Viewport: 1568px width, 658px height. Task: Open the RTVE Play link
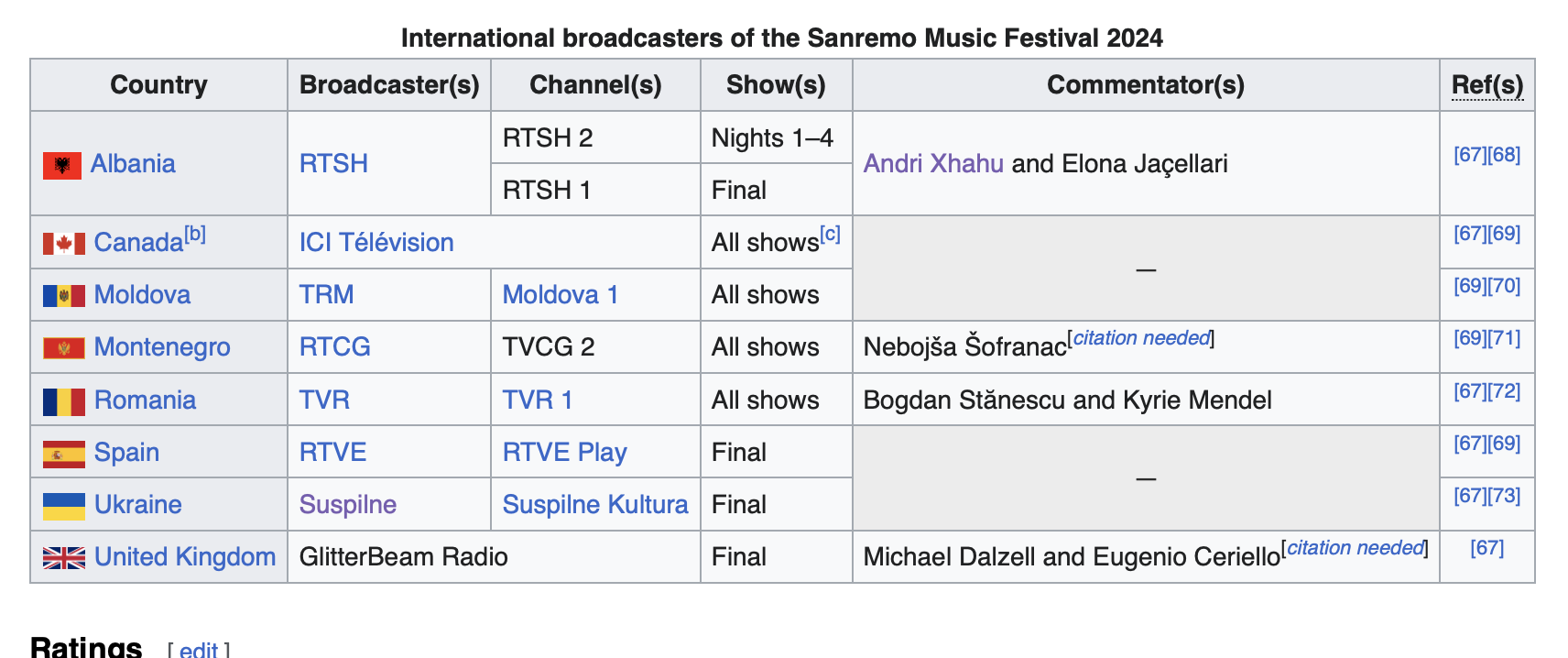(x=565, y=453)
